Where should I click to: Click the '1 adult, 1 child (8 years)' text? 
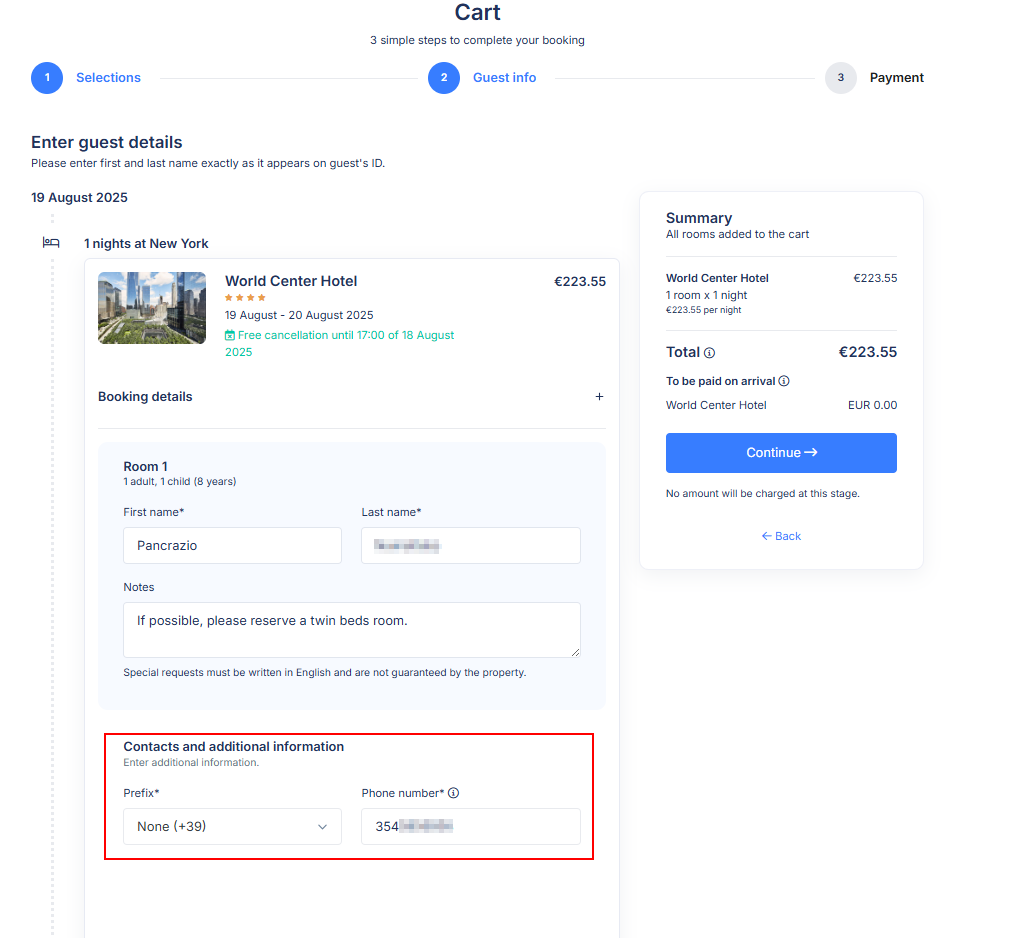pyautogui.click(x=179, y=482)
